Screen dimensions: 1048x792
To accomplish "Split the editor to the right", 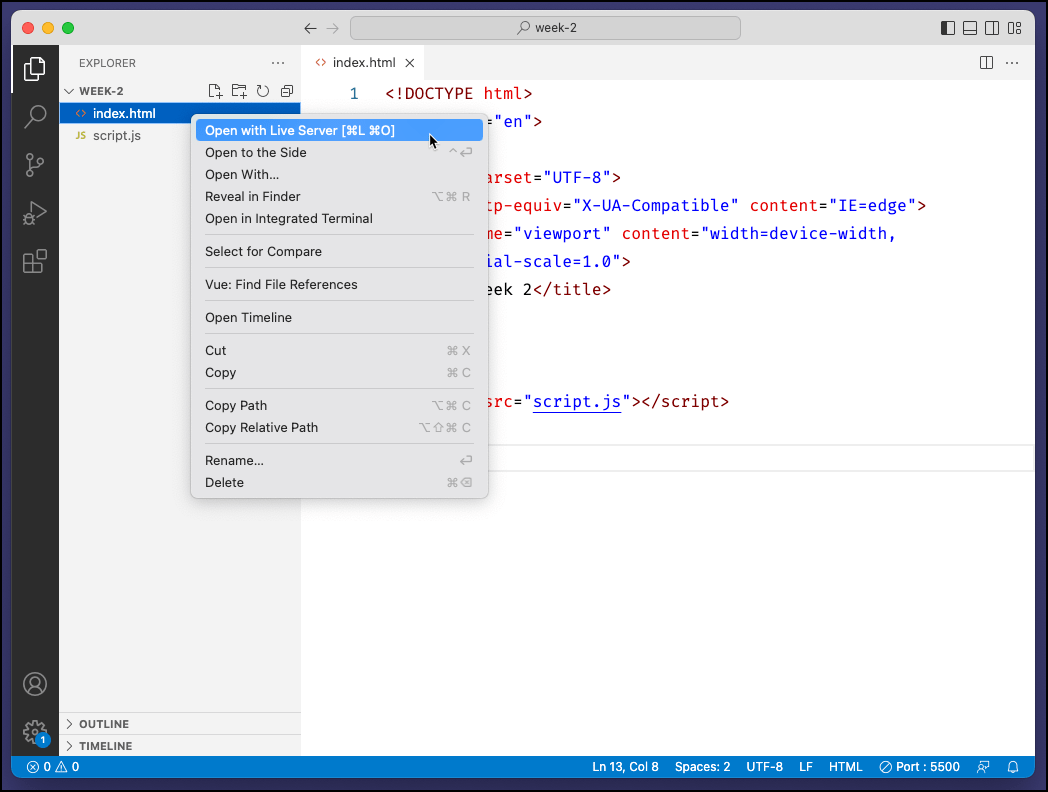I will pyautogui.click(x=987, y=63).
